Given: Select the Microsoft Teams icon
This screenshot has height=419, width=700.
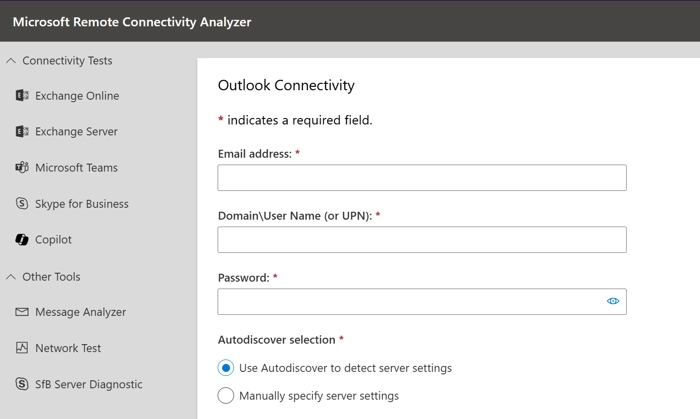Looking at the screenshot, I should (x=22, y=167).
